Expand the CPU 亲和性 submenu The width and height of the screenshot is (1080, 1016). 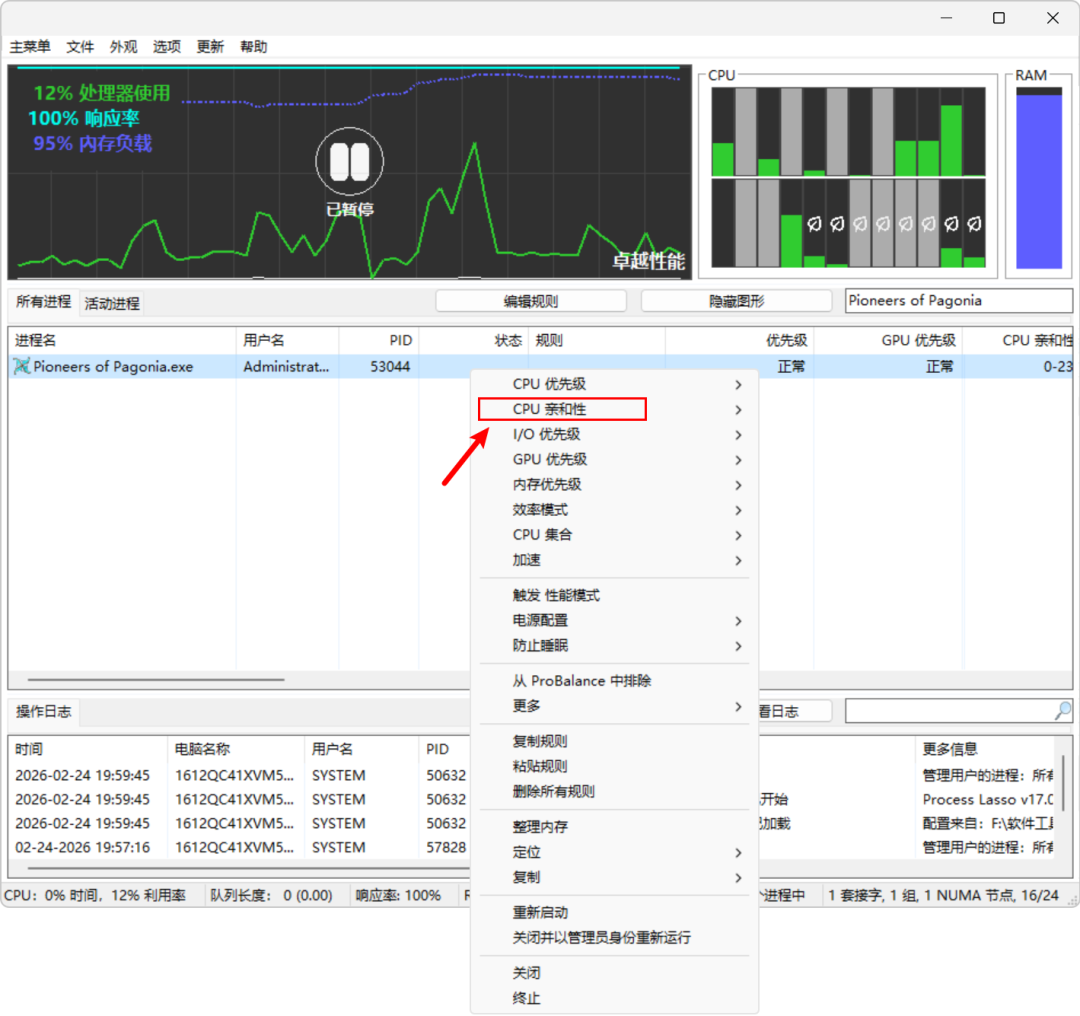(614, 409)
